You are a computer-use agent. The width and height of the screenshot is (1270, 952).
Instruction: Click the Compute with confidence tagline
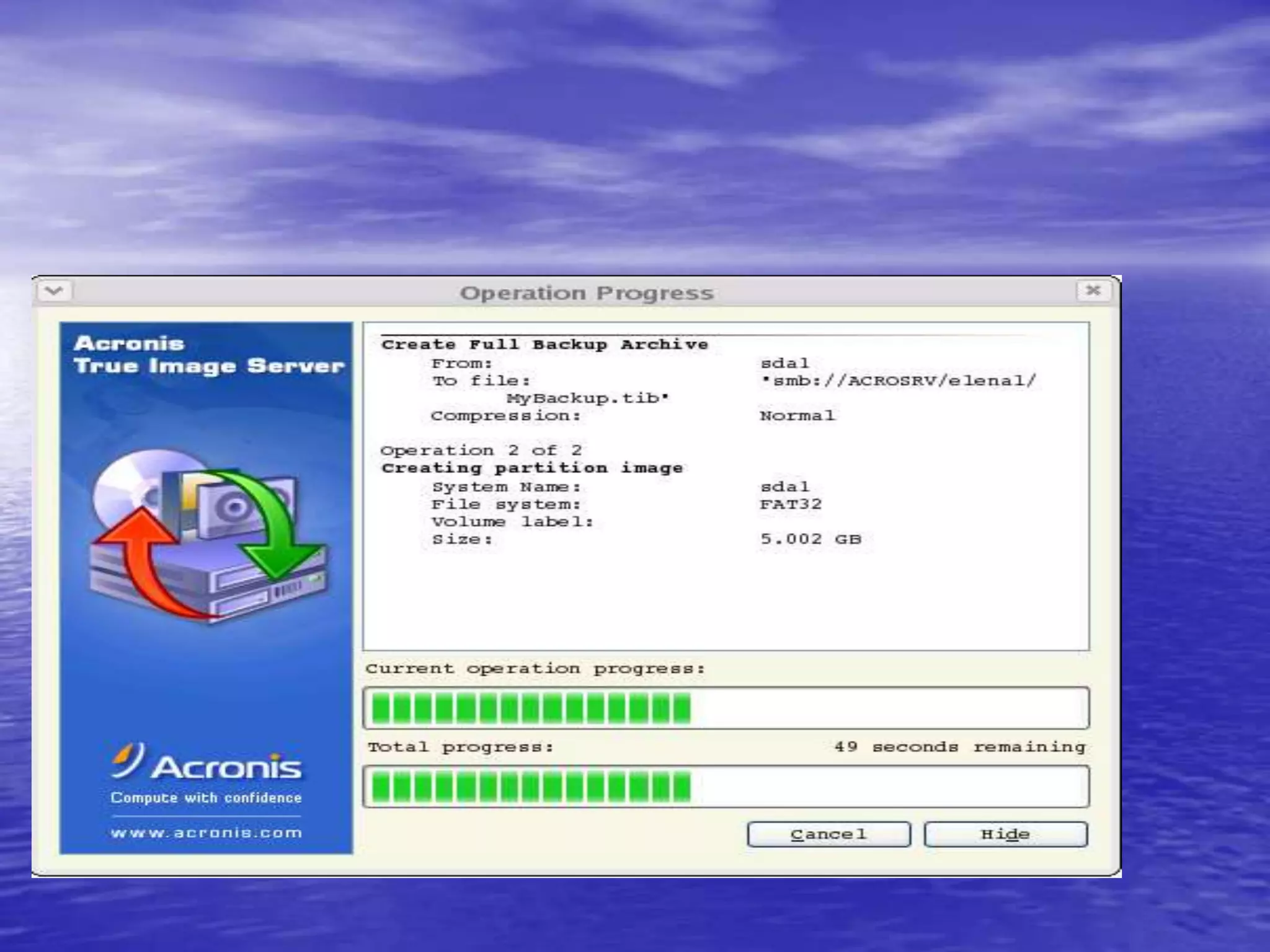pos(206,798)
